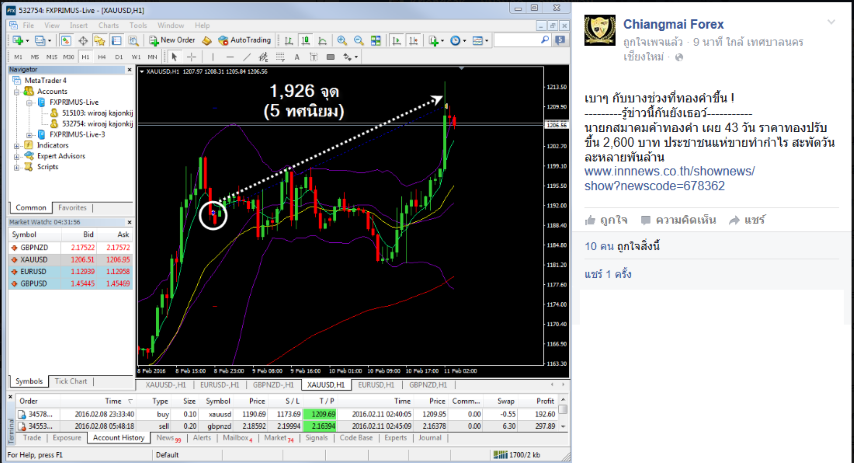Viewport: 854px width, 463px height.
Task: Select the equidistant channel tool
Action: [x=263, y=57]
